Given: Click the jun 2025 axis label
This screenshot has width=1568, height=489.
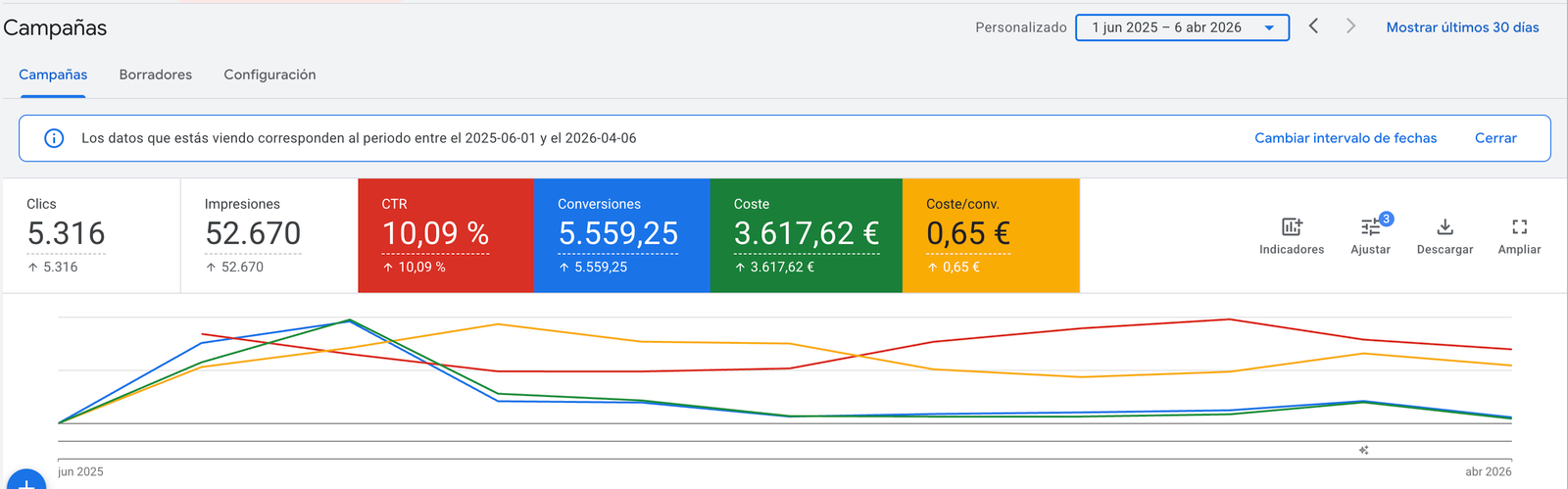Looking at the screenshot, I should pos(80,471).
